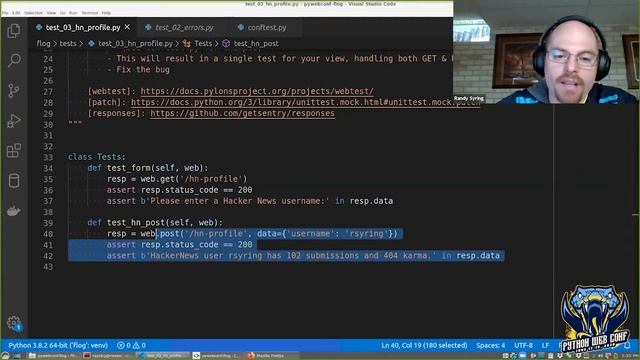Viewport: 640px width, 360px height.
Task: Open the Run menu
Action: pos(73,13)
